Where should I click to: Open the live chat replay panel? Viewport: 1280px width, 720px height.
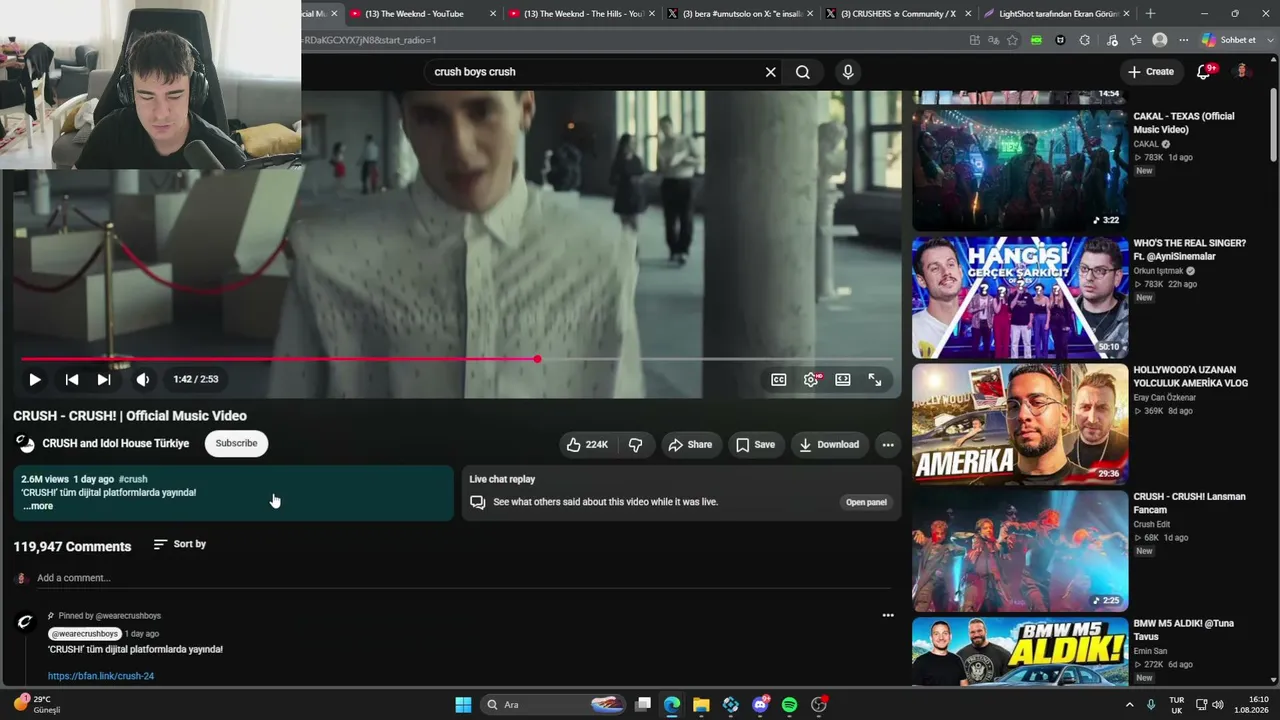(x=866, y=502)
